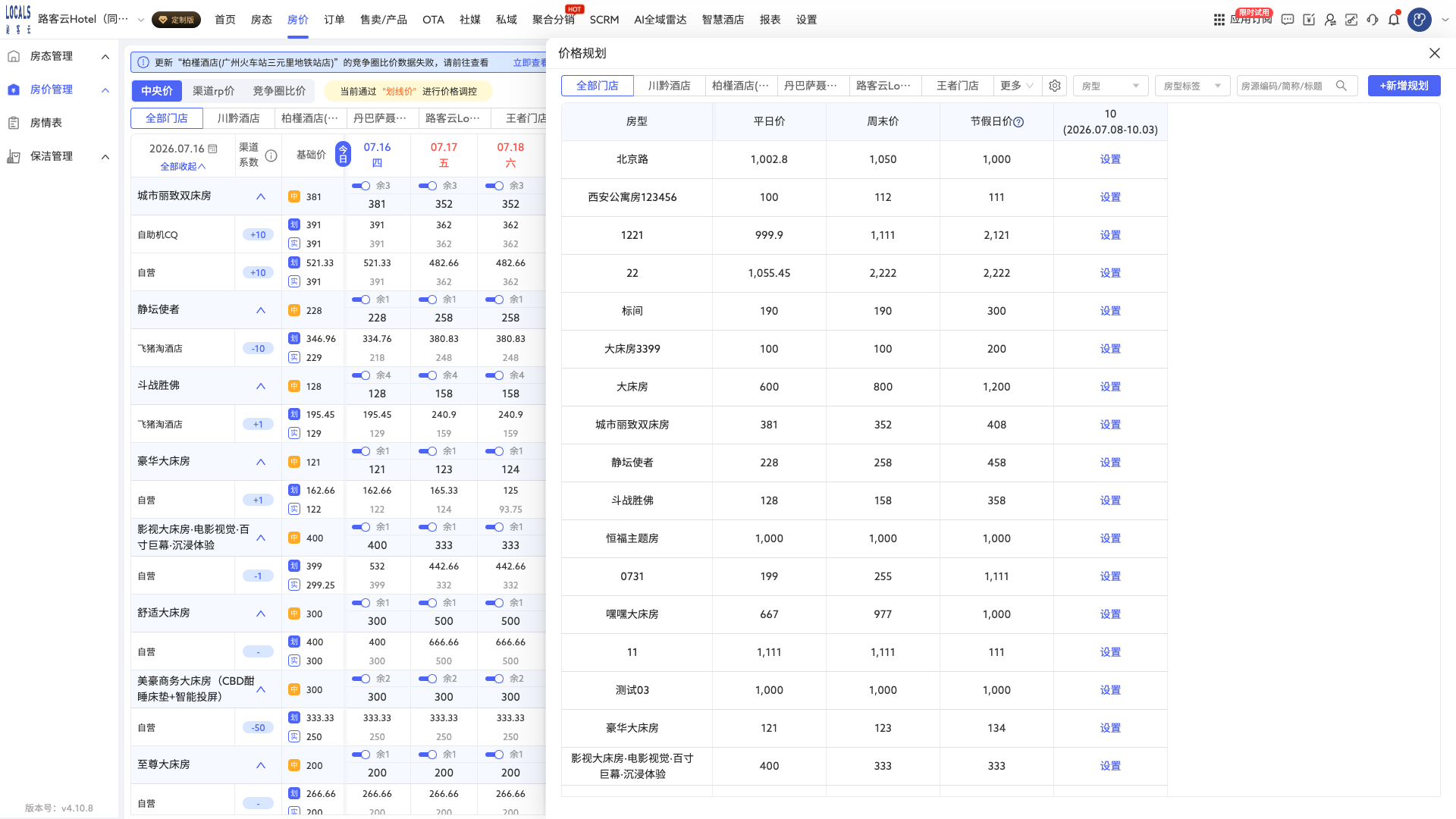Click the switch-user account icon
The image size is (1456, 819).
point(1330,20)
